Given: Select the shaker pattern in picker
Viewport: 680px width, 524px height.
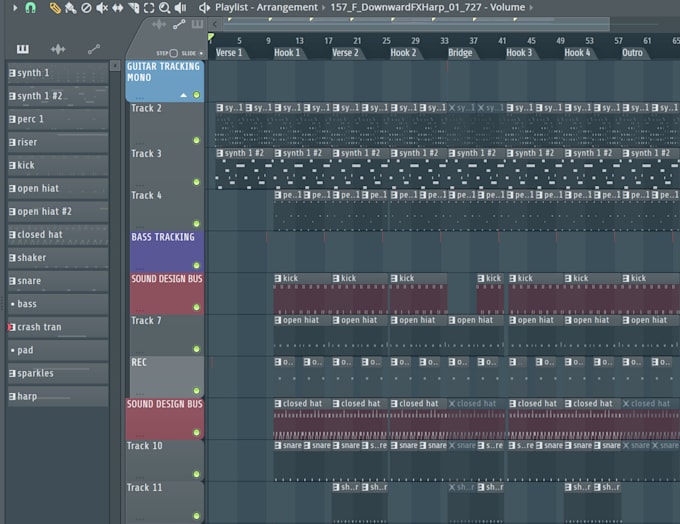Looking at the screenshot, I should tap(58, 258).
